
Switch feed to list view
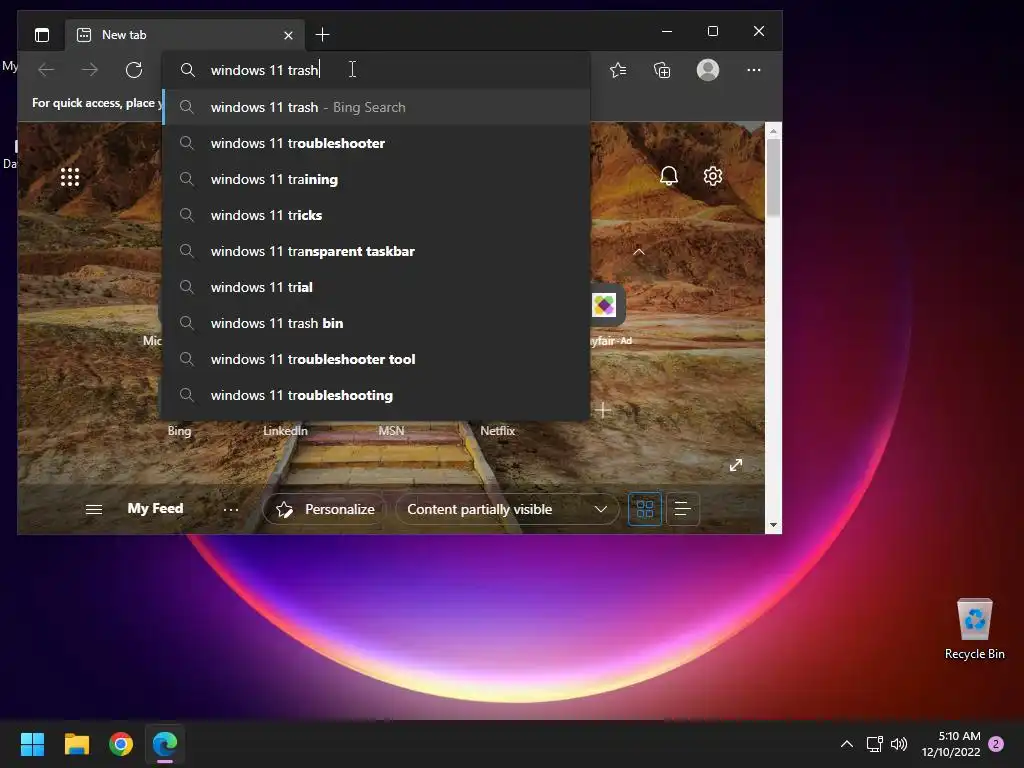coord(682,509)
